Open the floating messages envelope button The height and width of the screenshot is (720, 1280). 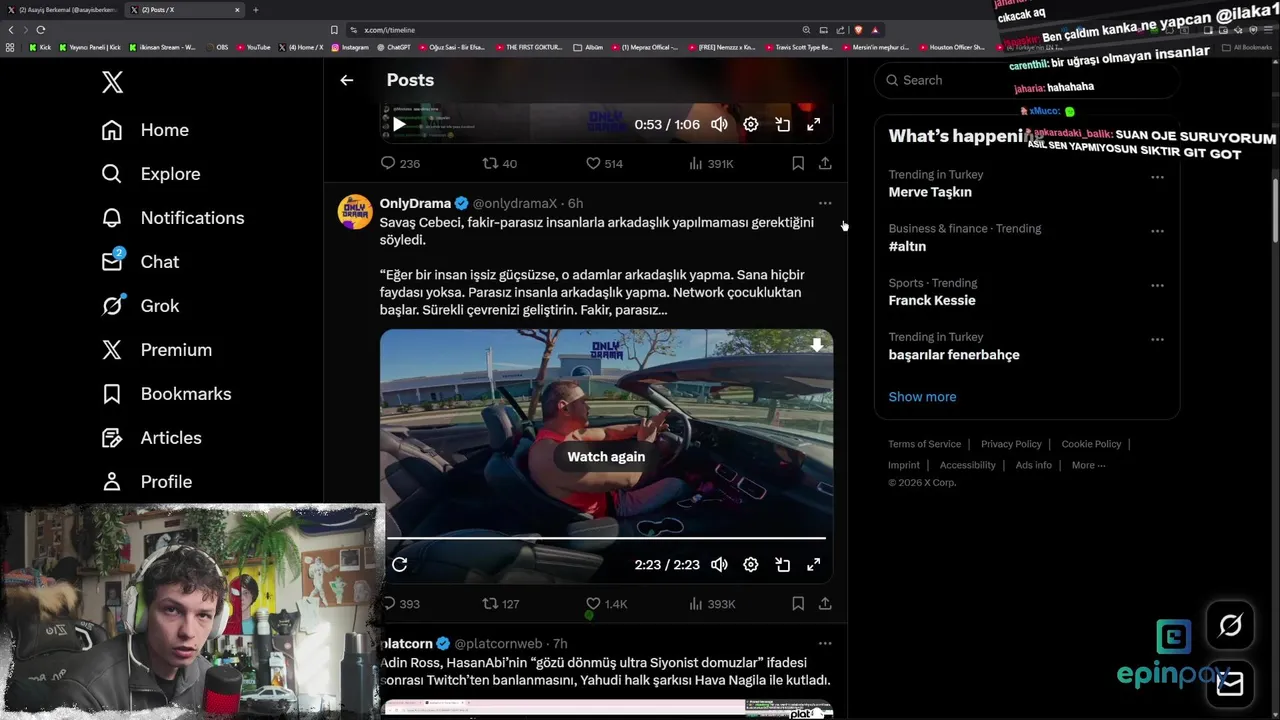(x=1230, y=683)
